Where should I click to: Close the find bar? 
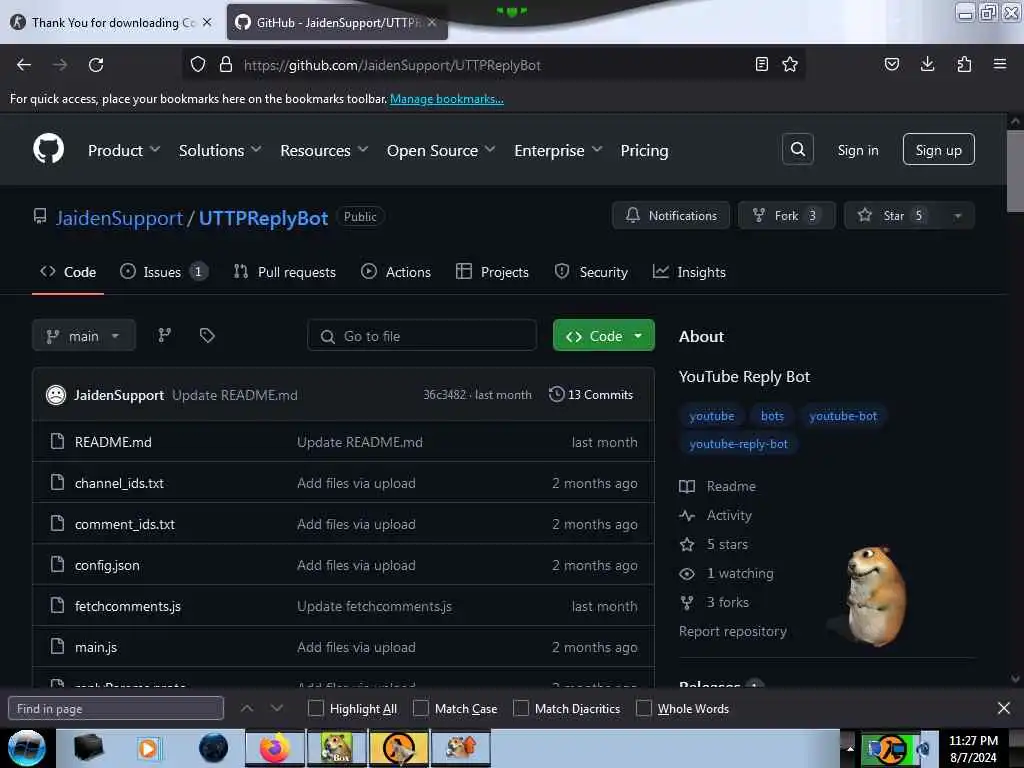pyautogui.click(x=1004, y=708)
